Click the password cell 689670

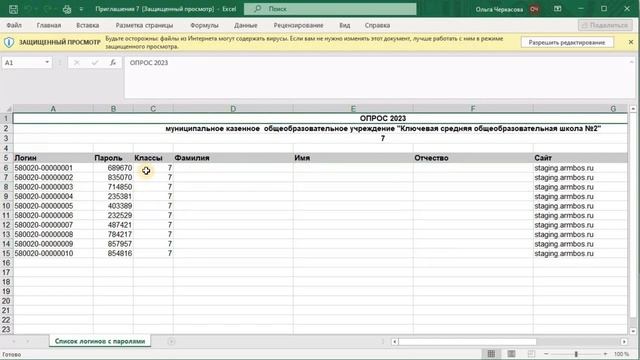[x=113, y=168]
